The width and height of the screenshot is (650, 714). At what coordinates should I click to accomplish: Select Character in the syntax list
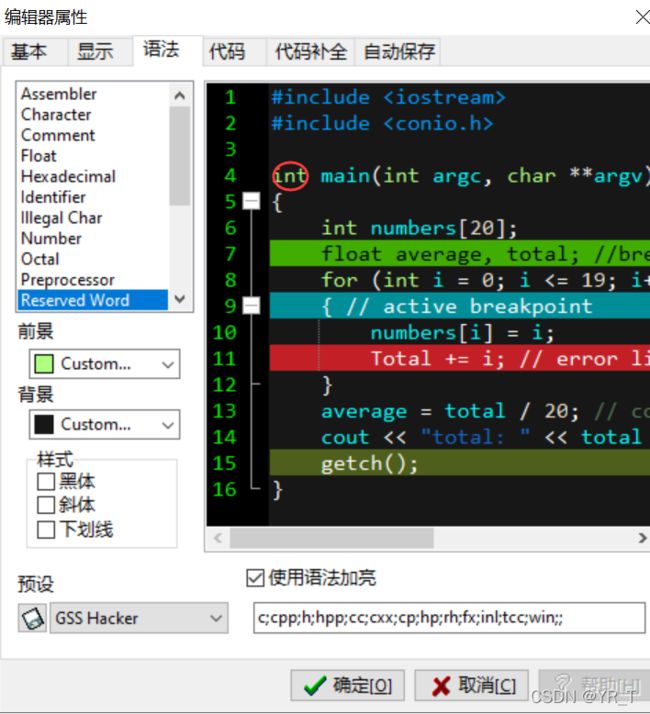93,114
